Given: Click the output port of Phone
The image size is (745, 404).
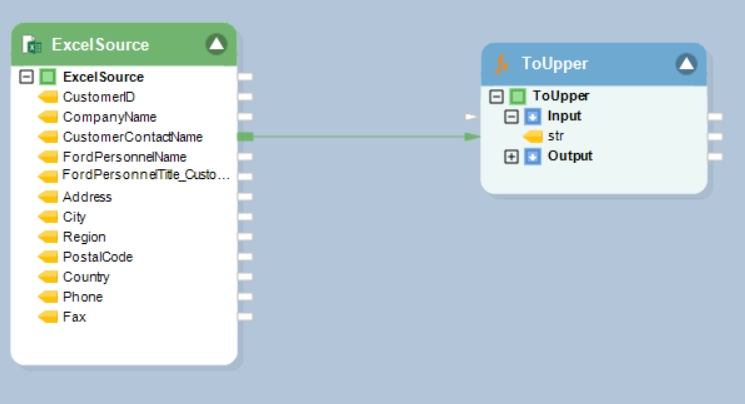Looking at the screenshot, I should coord(245,296).
